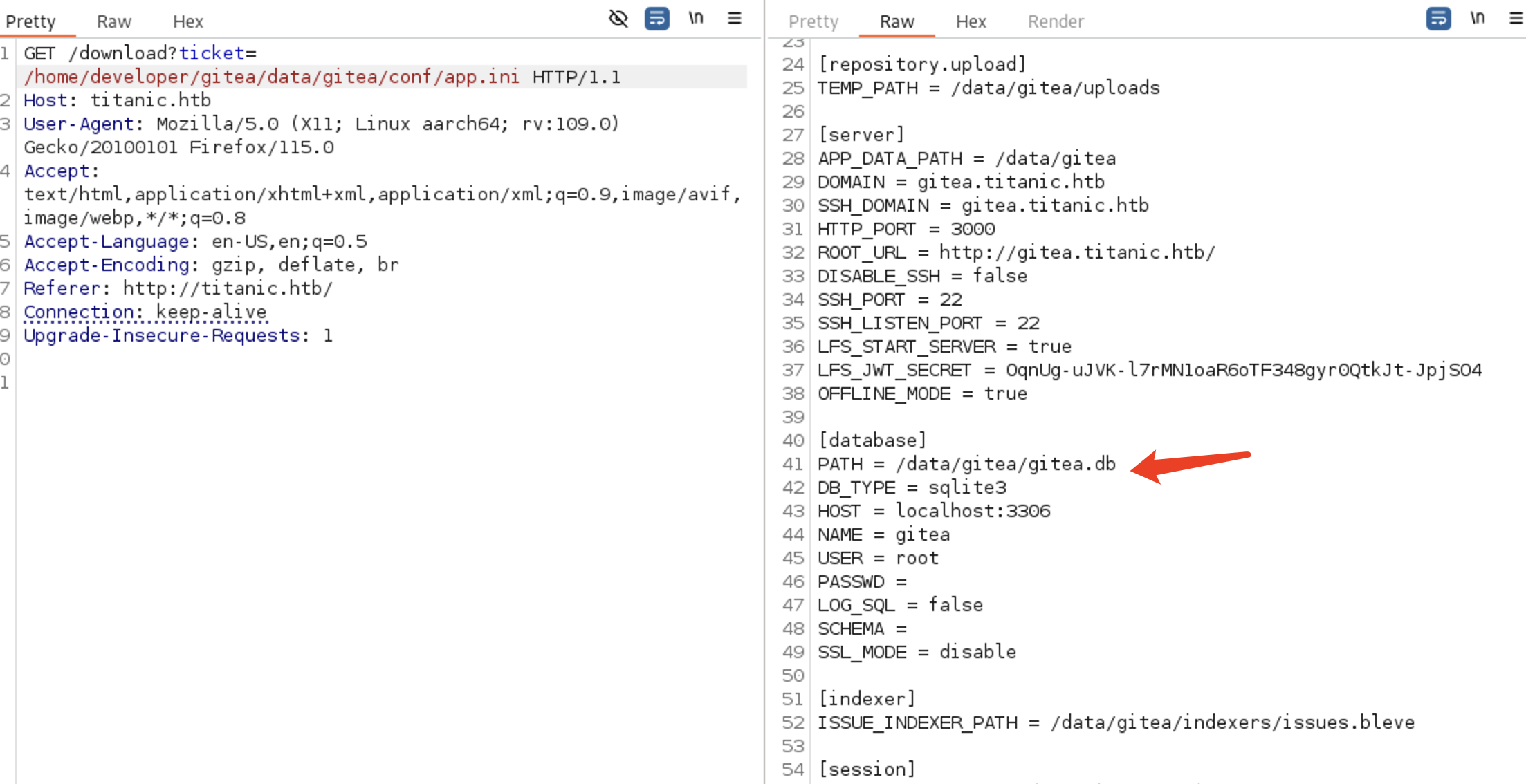Click the Referer header line
Viewport: 1526px width, 784px height.
[x=178, y=288]
